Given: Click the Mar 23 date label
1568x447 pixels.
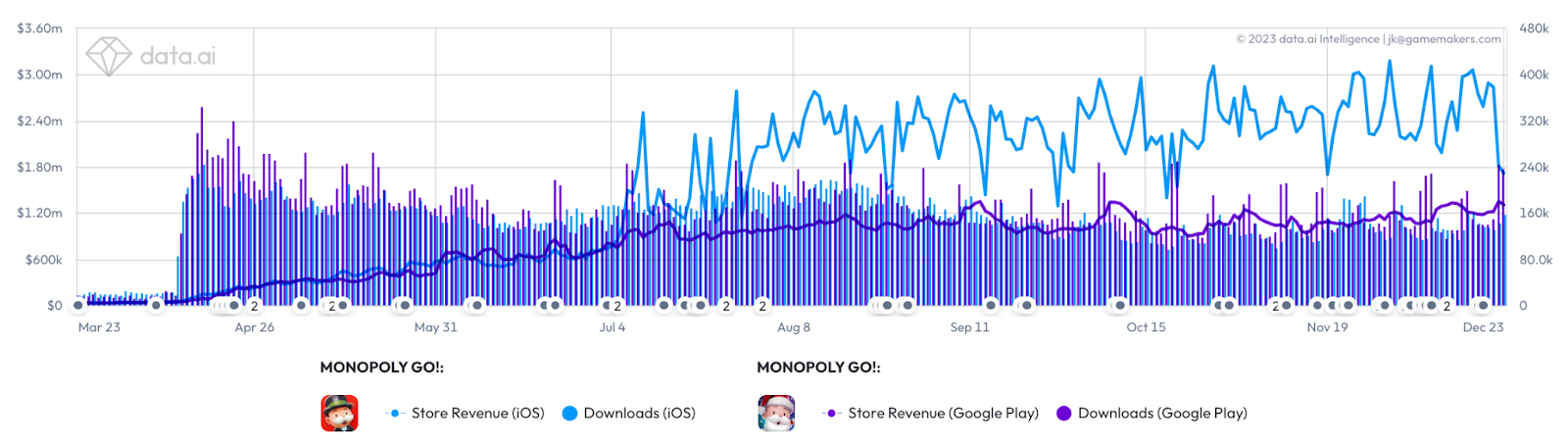Looking at the screenshot, I should [99, 327].
